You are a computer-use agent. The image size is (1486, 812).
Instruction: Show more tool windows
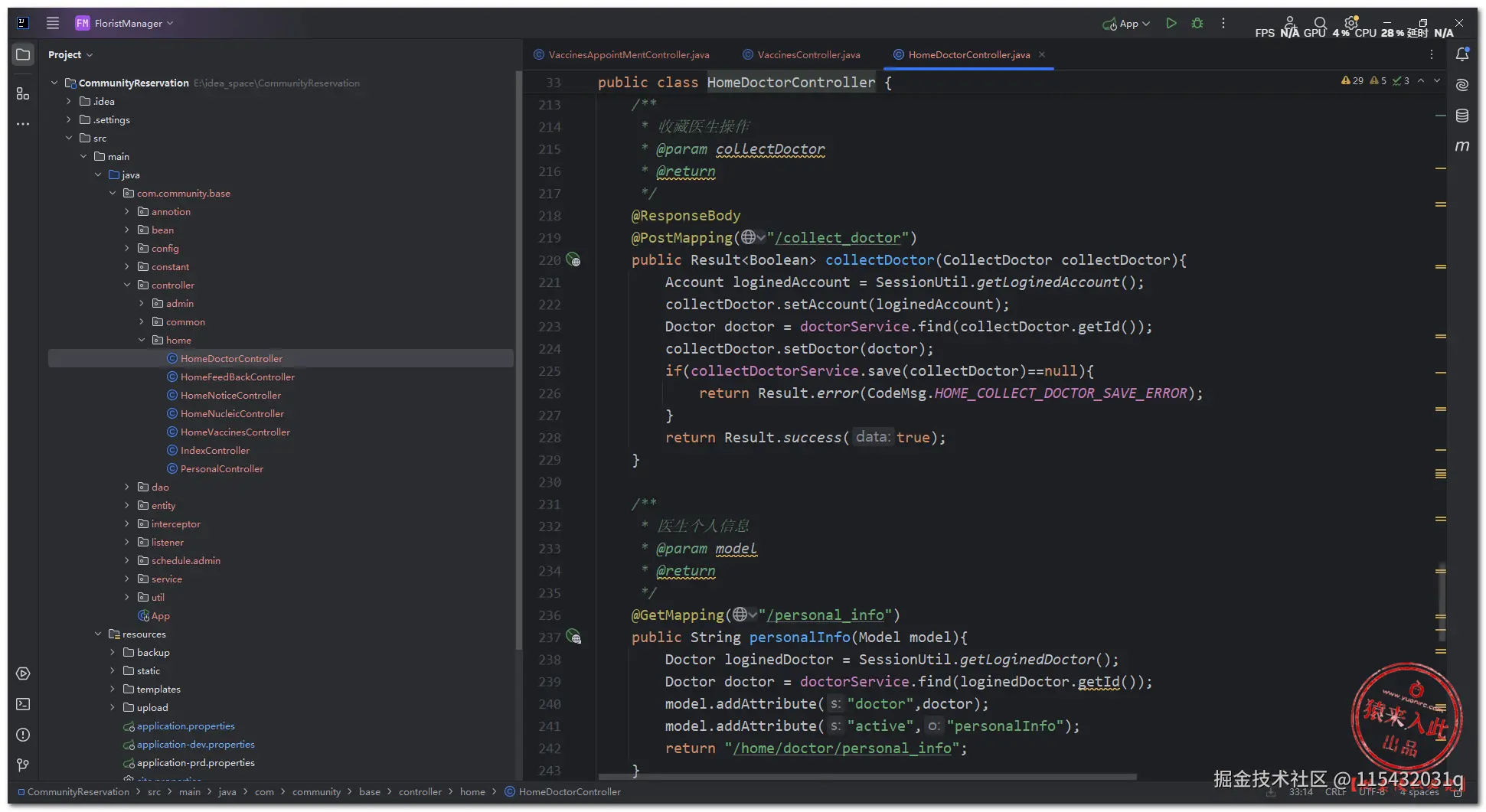pyautogui.click(x=23, y=123)
